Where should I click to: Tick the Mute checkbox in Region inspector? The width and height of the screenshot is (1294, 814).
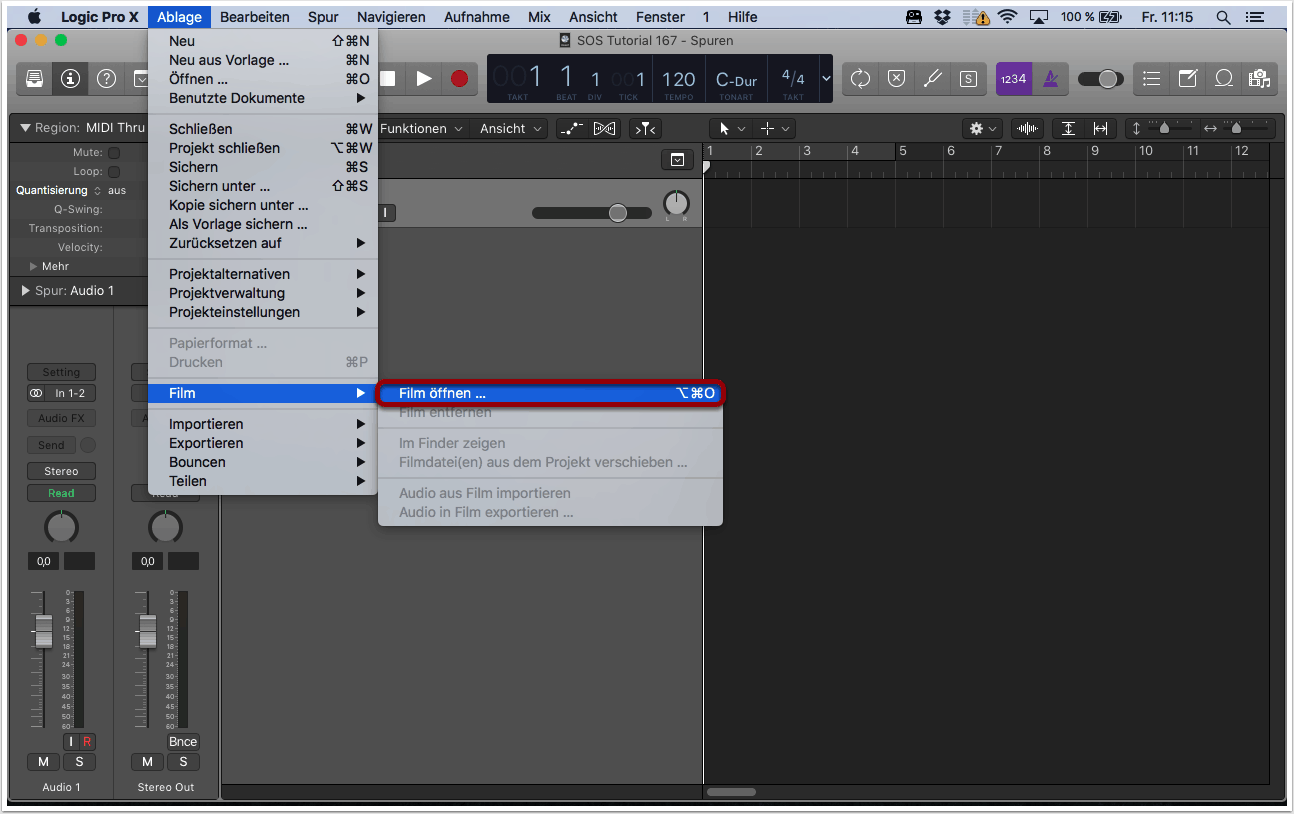tap(114, 153)
